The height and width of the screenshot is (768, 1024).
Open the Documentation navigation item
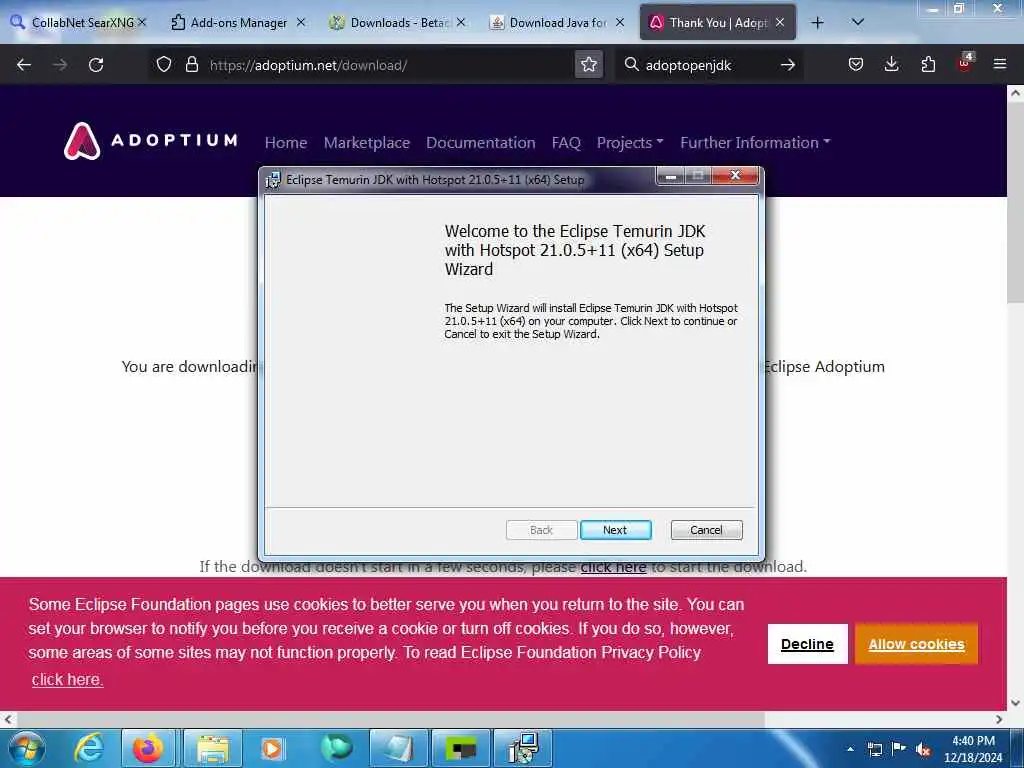(481, 142)
